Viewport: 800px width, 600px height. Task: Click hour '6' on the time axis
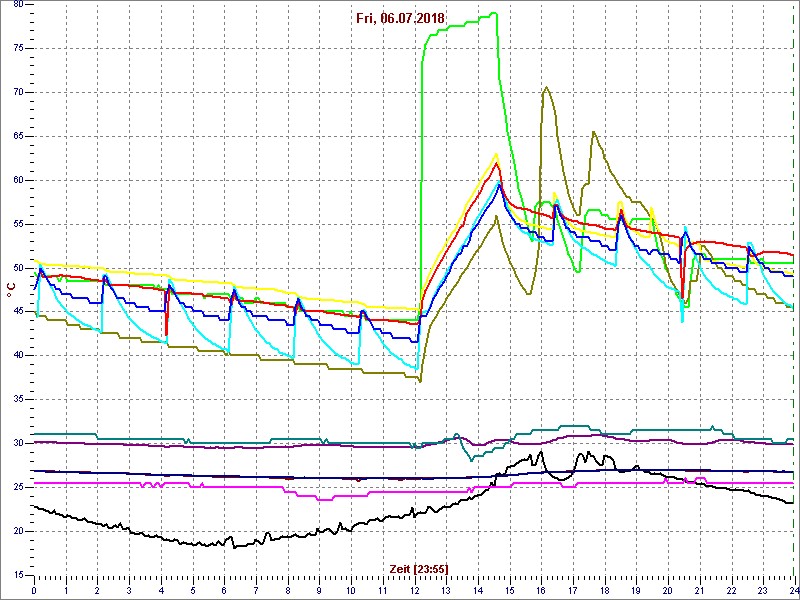(x=224, y=590)
